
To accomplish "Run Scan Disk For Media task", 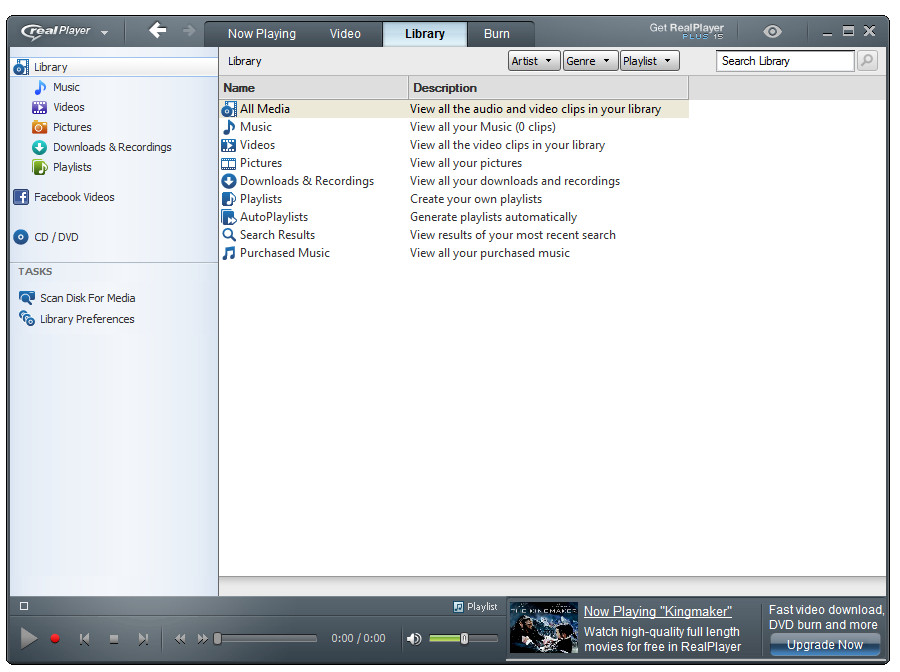I will (x=77, y=298).
